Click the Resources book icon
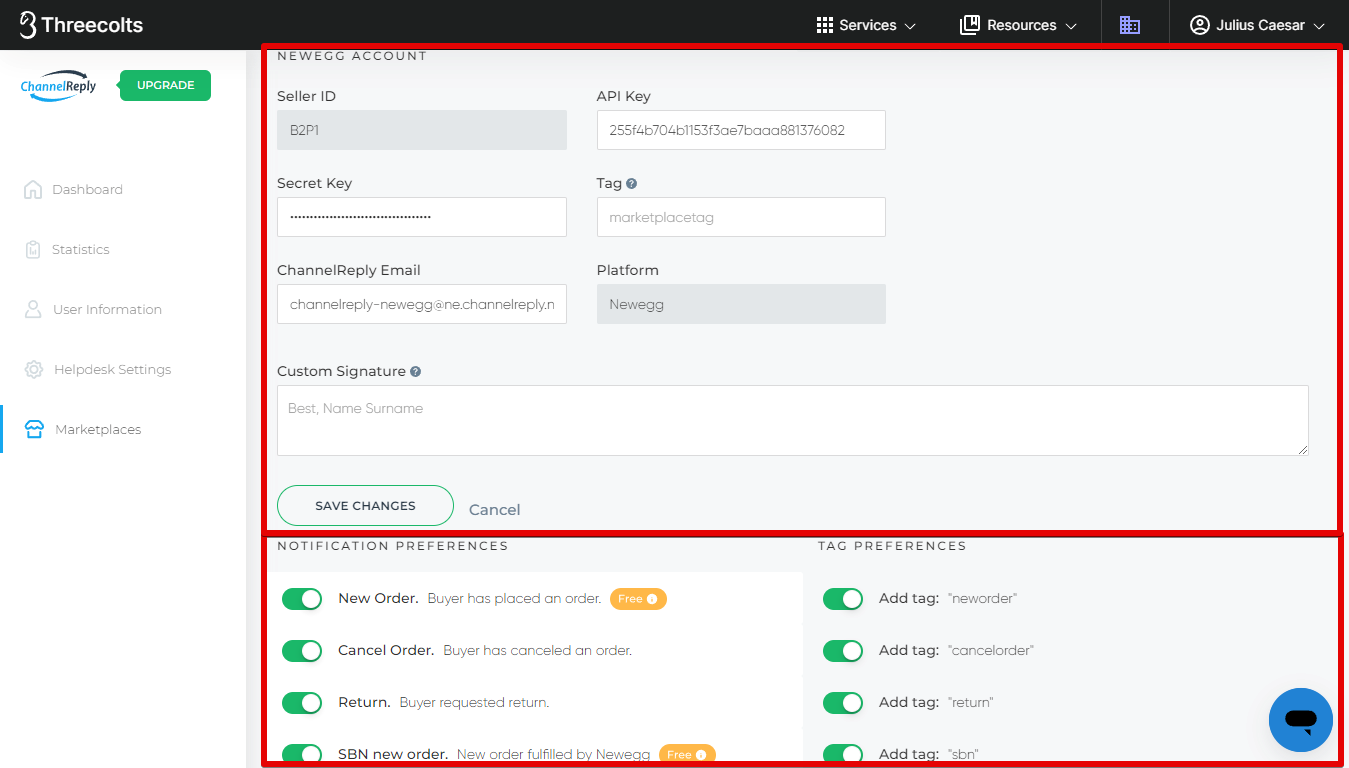The image size is (1349, 768). tap(969, 25)
